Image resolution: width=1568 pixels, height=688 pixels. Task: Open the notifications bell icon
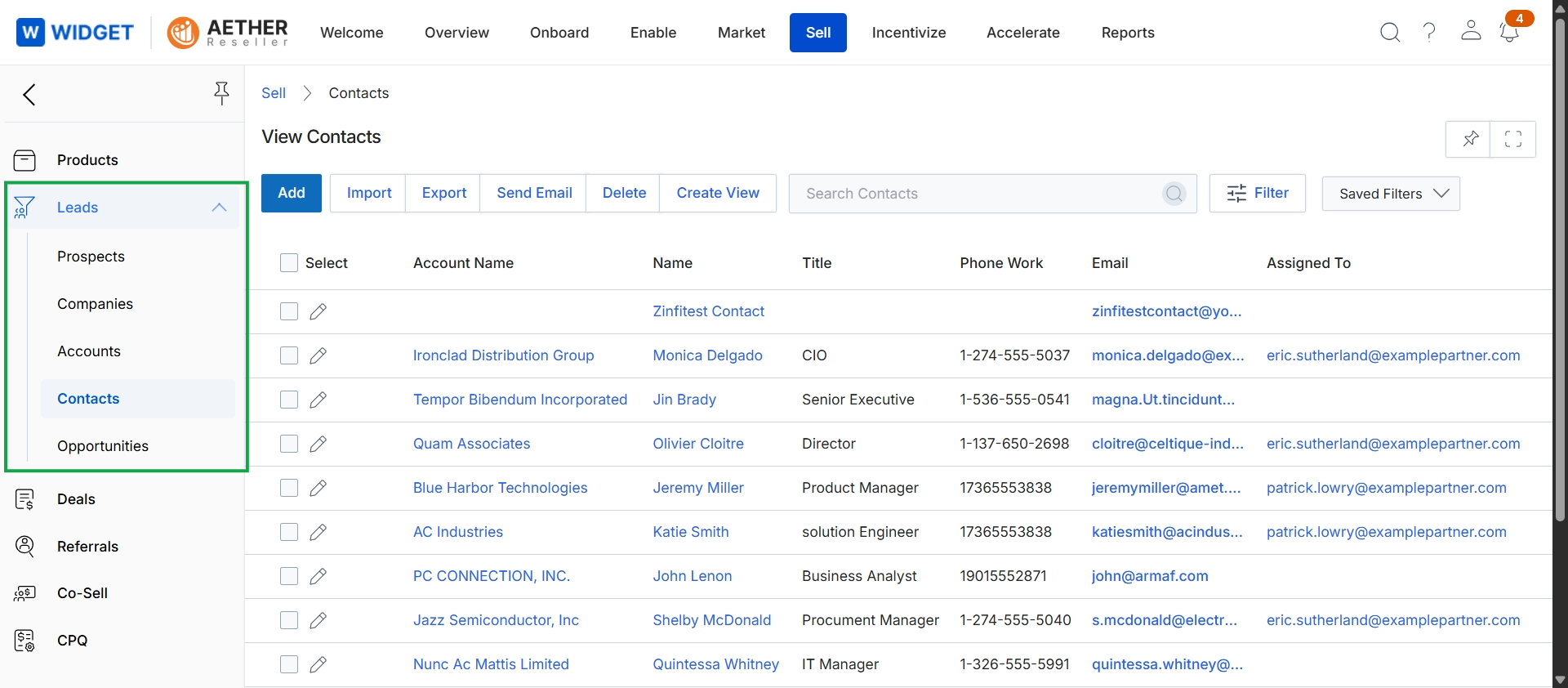coord(1509,33)
